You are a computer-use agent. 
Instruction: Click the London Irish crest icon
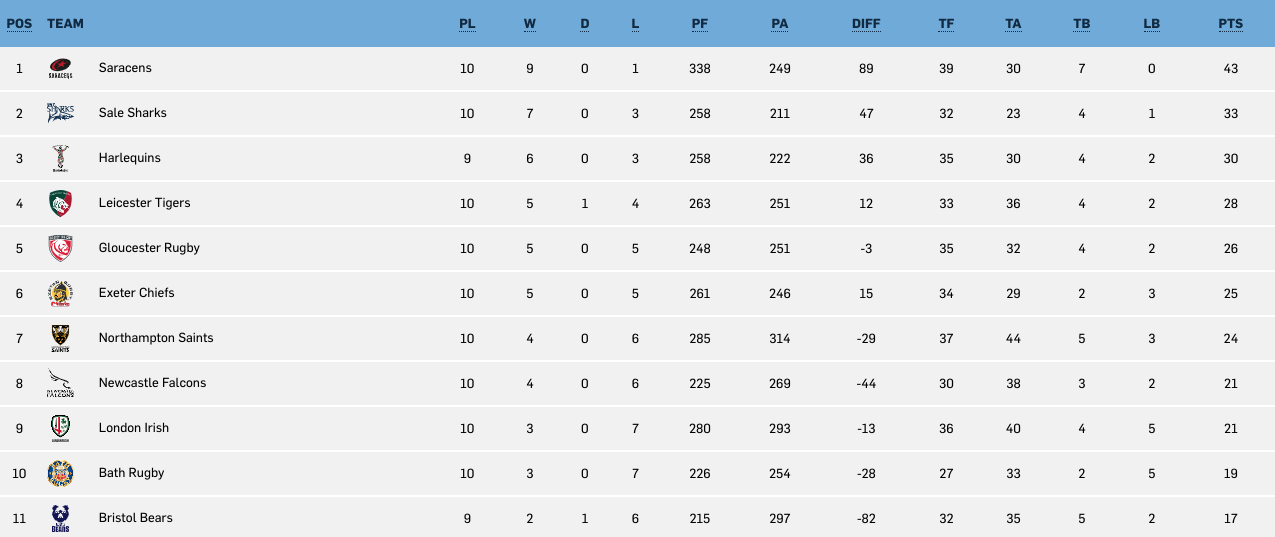(x=61, y=429)
